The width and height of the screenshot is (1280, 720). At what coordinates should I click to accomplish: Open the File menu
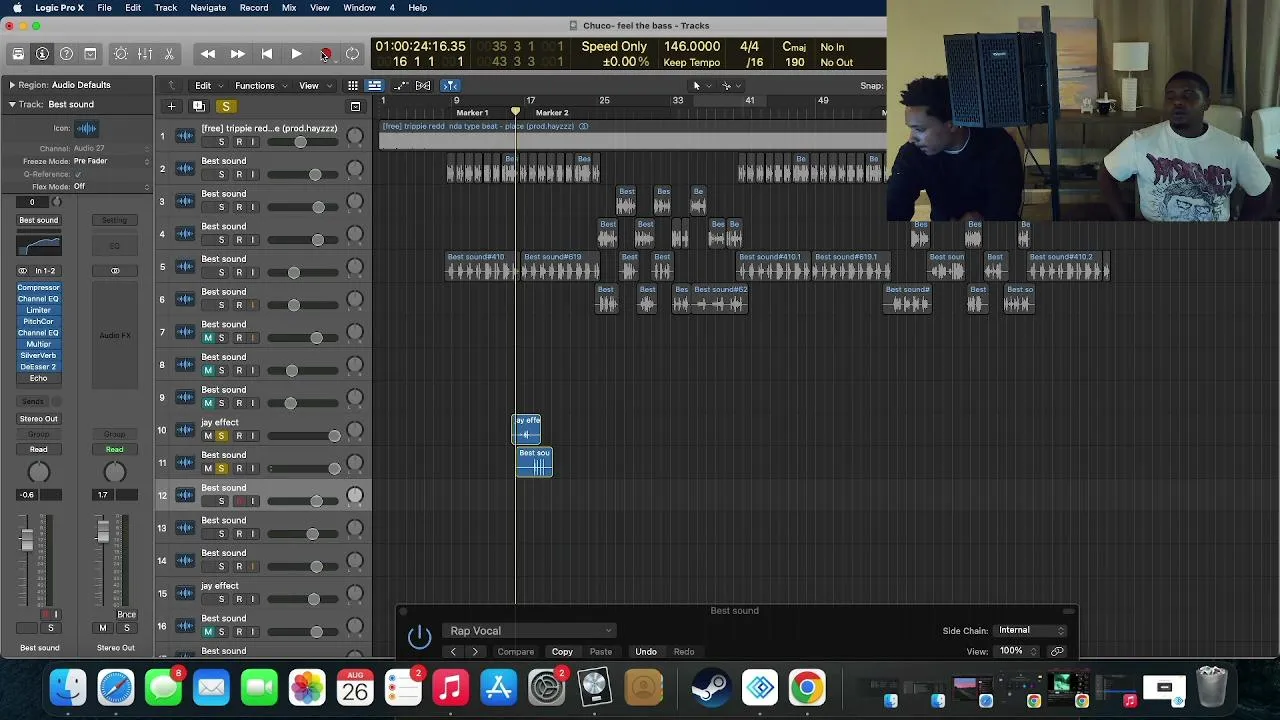tap(104, 8)
